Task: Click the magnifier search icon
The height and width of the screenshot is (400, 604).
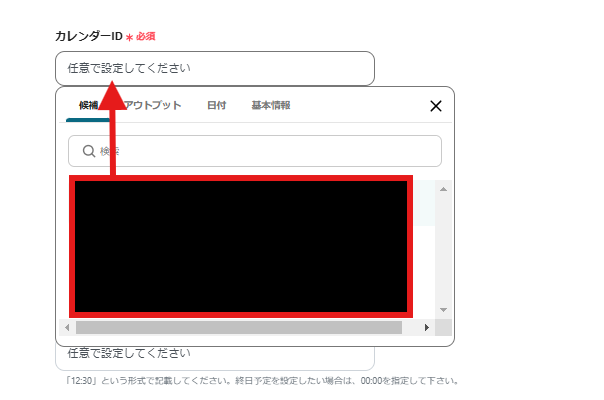Action: [x=89, y=151]
